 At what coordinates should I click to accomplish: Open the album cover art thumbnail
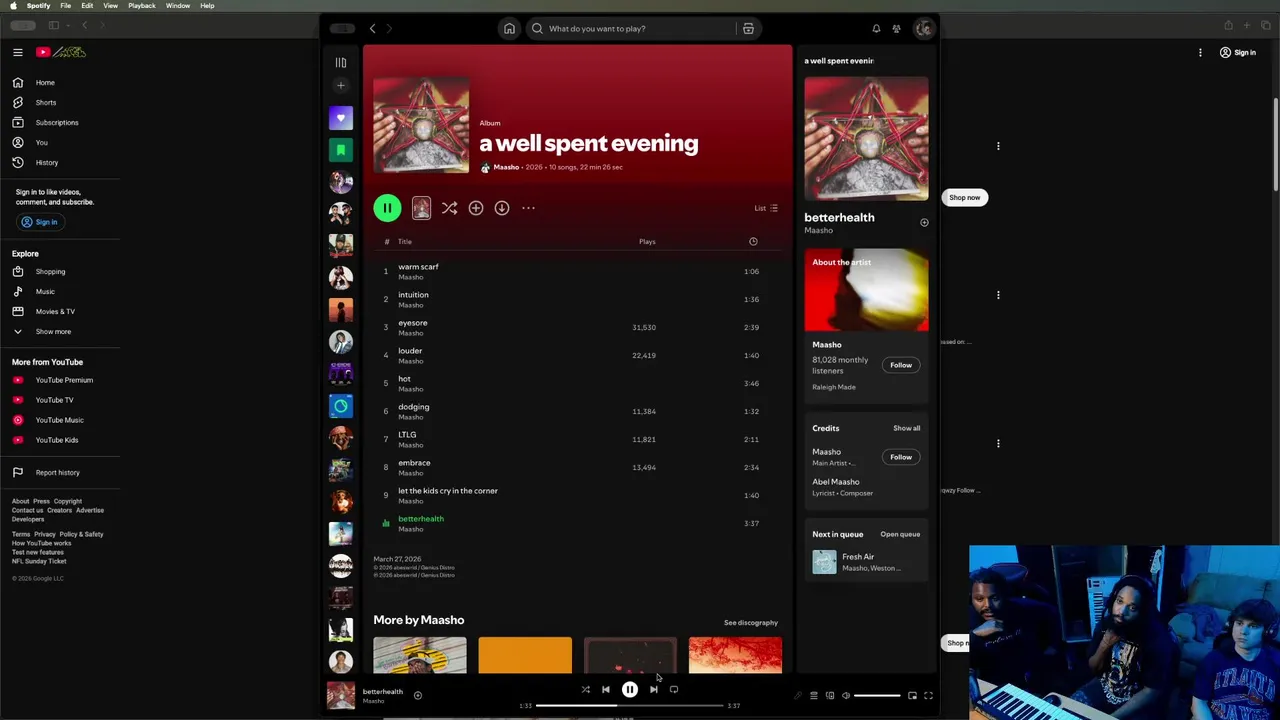tap(421, 125)
